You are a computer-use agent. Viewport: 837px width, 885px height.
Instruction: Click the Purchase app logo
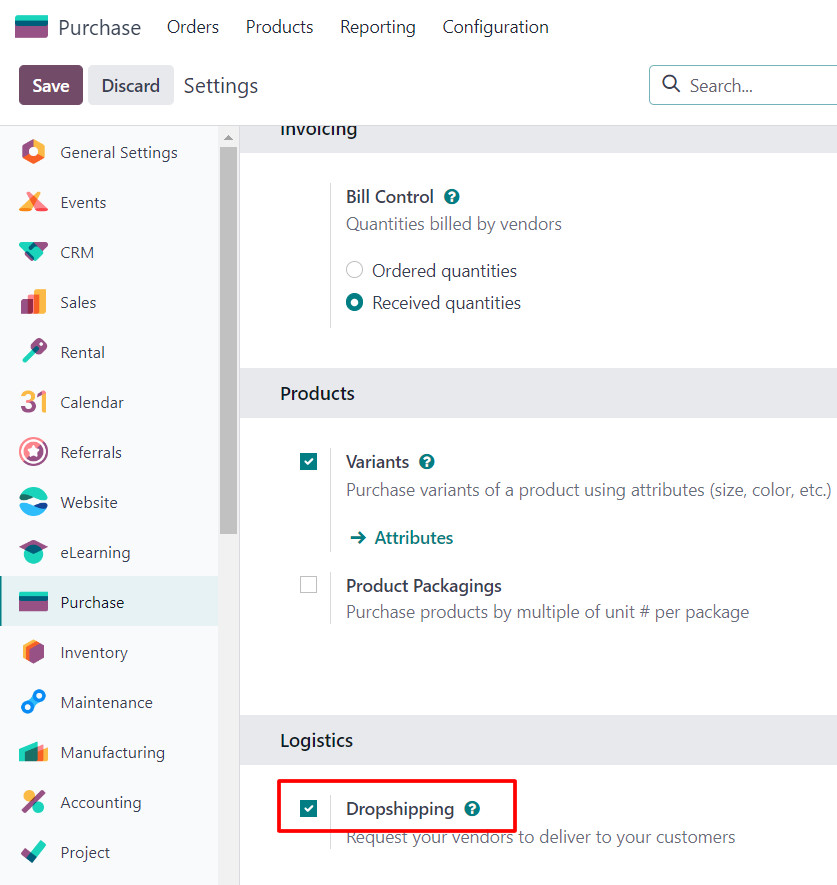coord(31,27)
